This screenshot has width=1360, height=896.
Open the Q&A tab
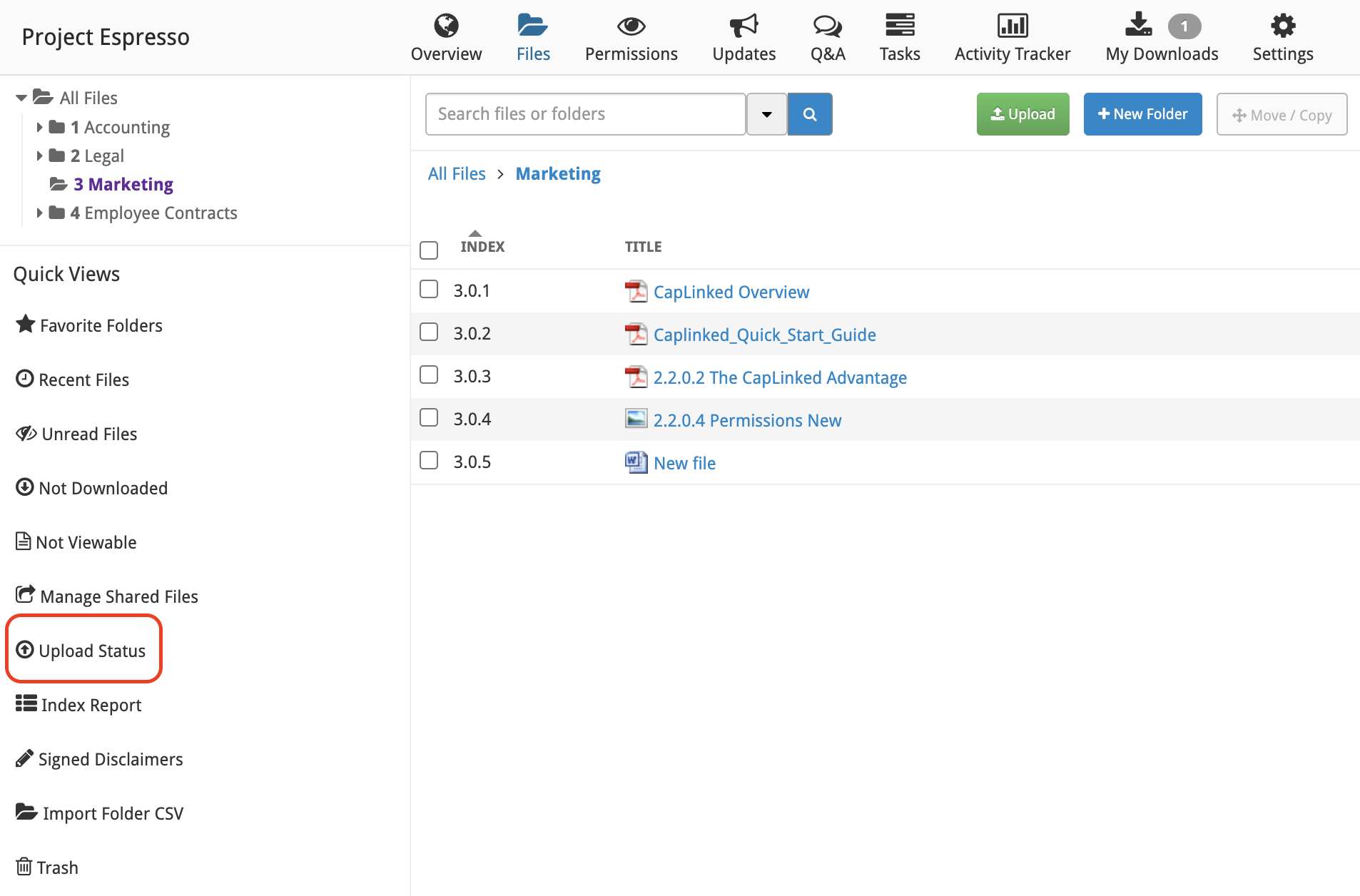pyautogui.click(x=828, y=38)
